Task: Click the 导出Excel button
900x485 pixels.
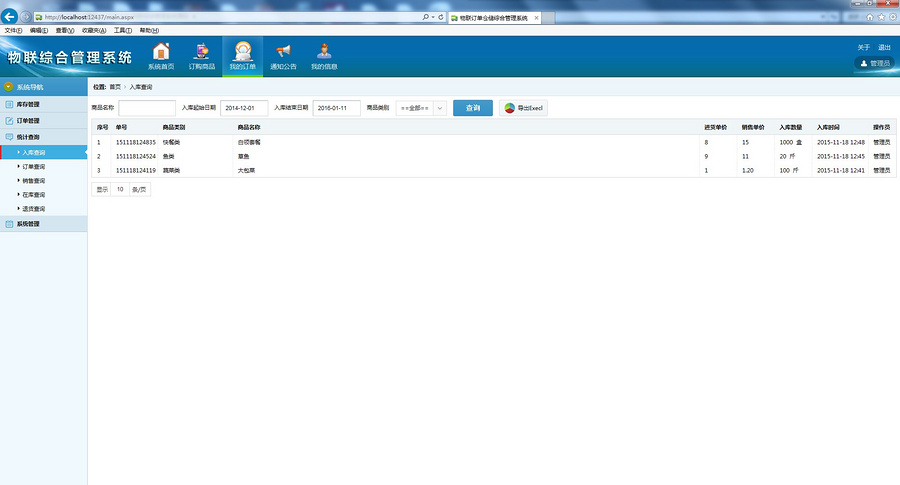Action: click(x=523, y=108)
